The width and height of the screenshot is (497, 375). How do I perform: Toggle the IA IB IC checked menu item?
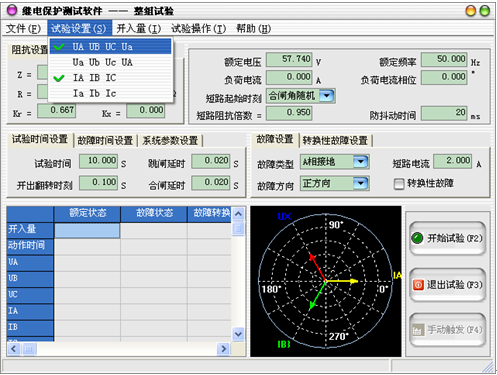coord(110,78)
